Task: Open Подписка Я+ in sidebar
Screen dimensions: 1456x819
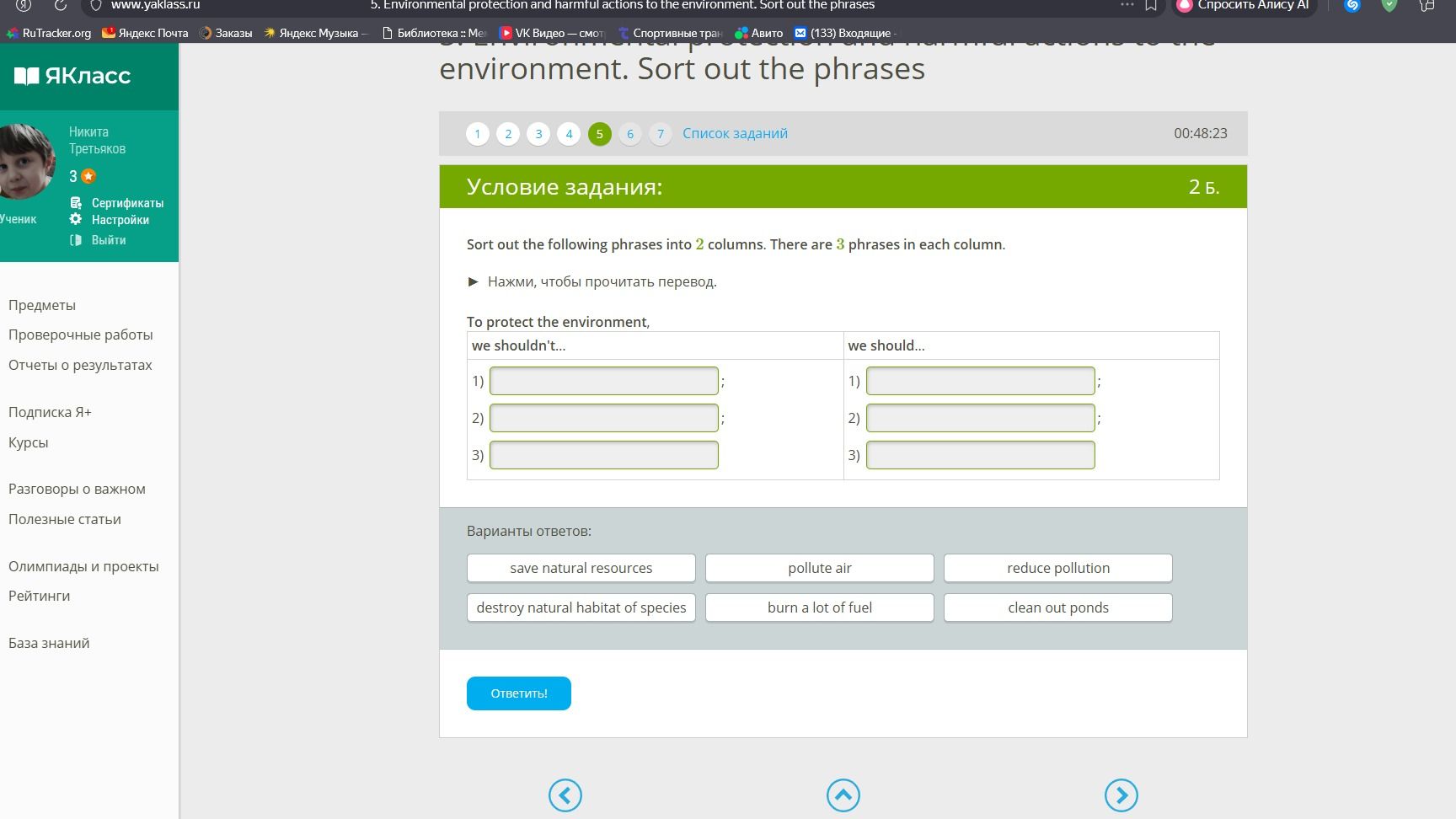Action: [x=50, y=412]
